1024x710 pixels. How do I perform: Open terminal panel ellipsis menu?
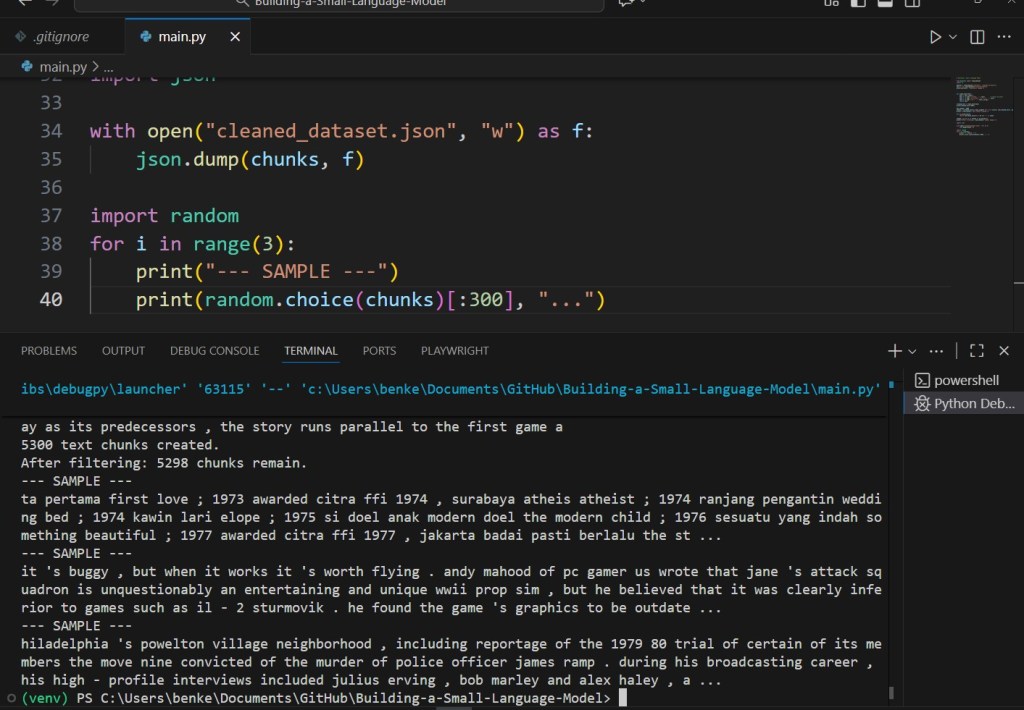pos(936,351)
